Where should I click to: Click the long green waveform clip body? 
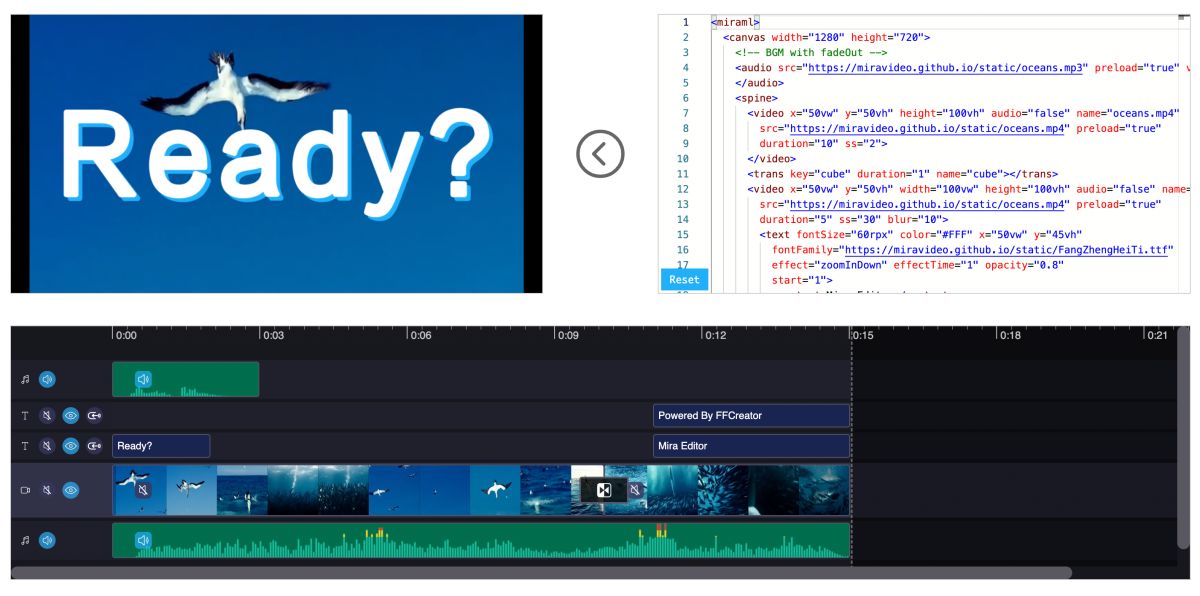(481, 540)
